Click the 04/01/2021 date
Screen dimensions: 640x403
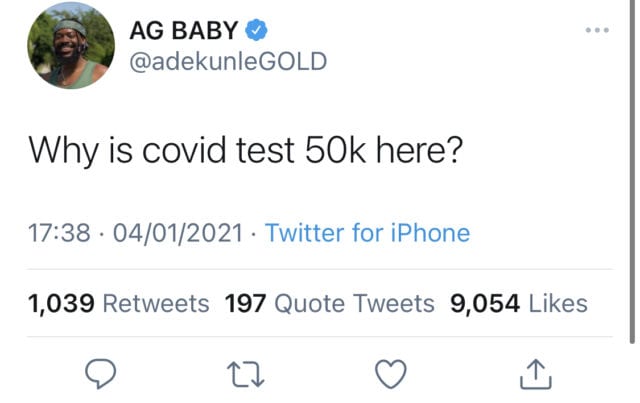point(178,233)
